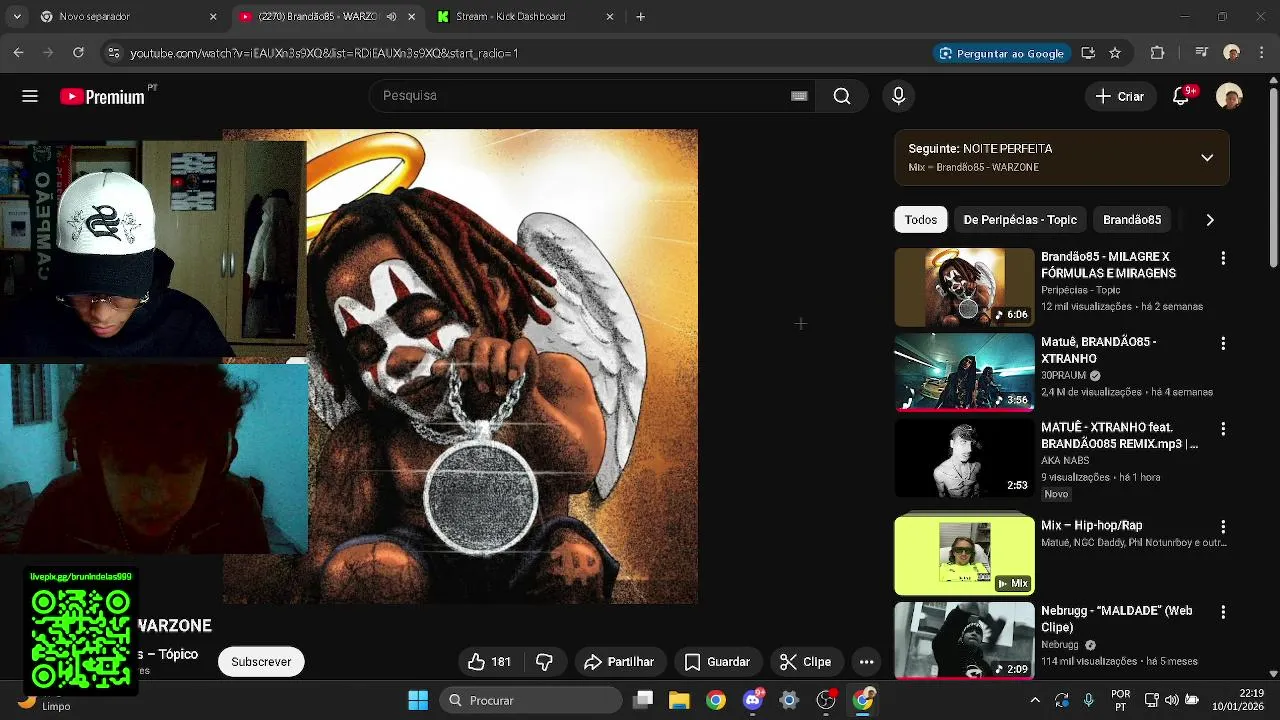
Task: Click the Criar create button
Action: pyautogui.click(x=1120, y=96)
